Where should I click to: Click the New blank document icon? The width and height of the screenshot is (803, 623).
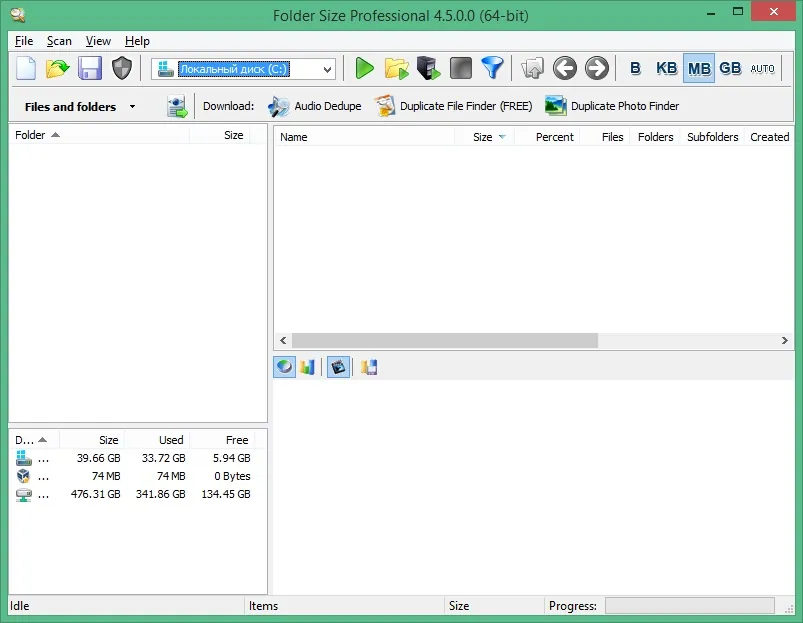(x=26, y=68)
